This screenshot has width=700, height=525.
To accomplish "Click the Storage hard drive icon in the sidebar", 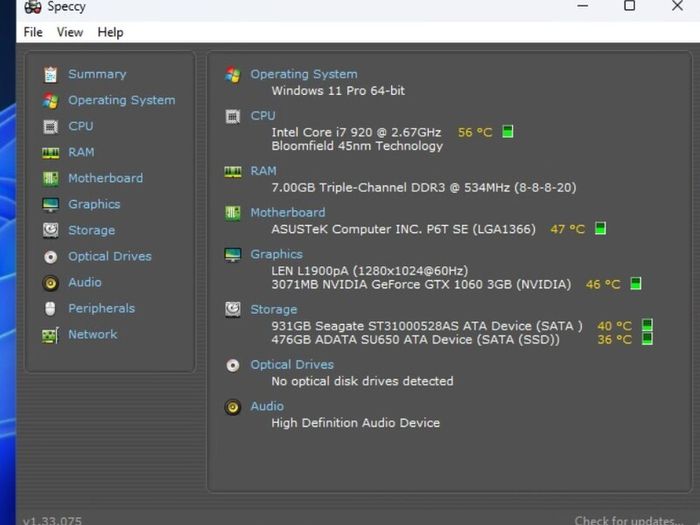I will click(x=50, y=230).
